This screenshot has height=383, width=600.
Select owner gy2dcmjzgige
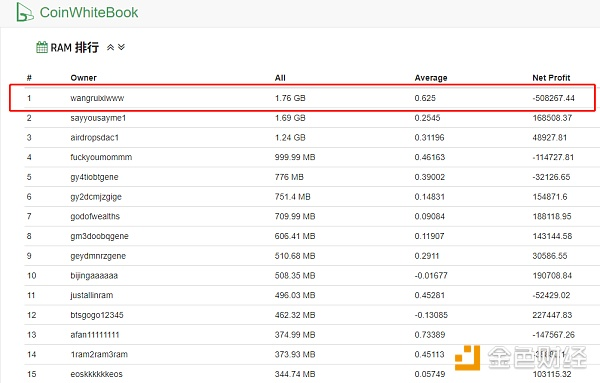(96, 197)
